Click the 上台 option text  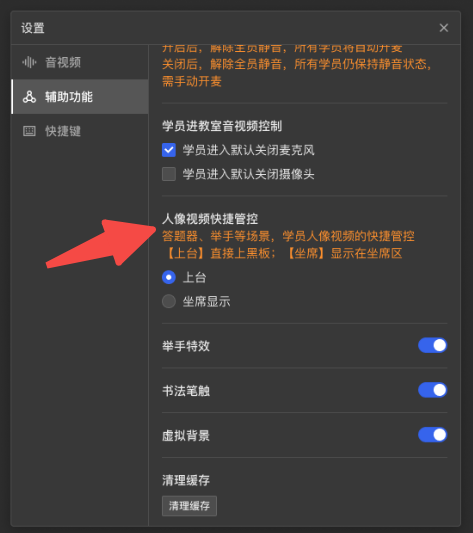pyautogui.click(x=195, y=277)
